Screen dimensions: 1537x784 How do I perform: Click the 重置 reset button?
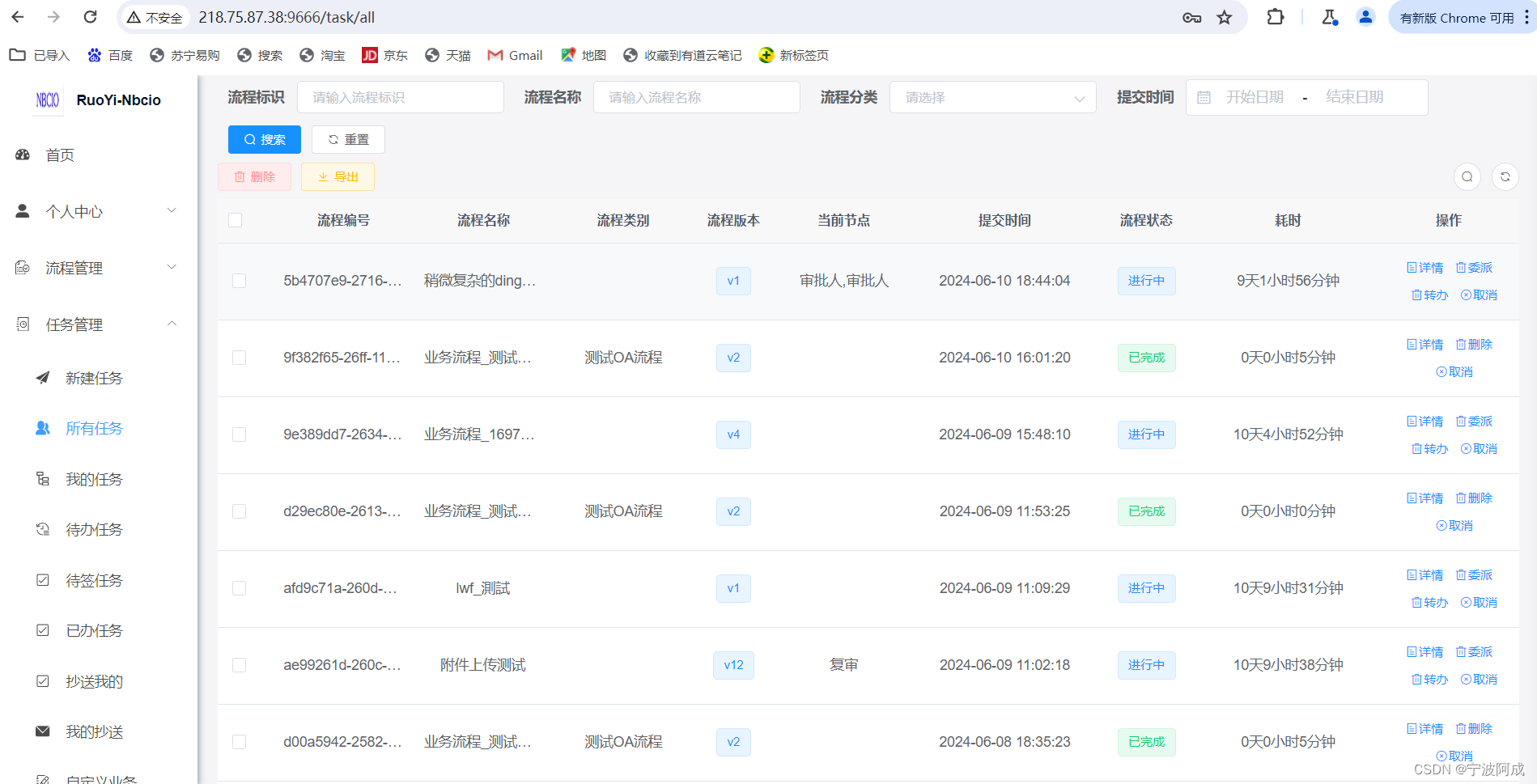pyautogui.click(x=348, y=139)
